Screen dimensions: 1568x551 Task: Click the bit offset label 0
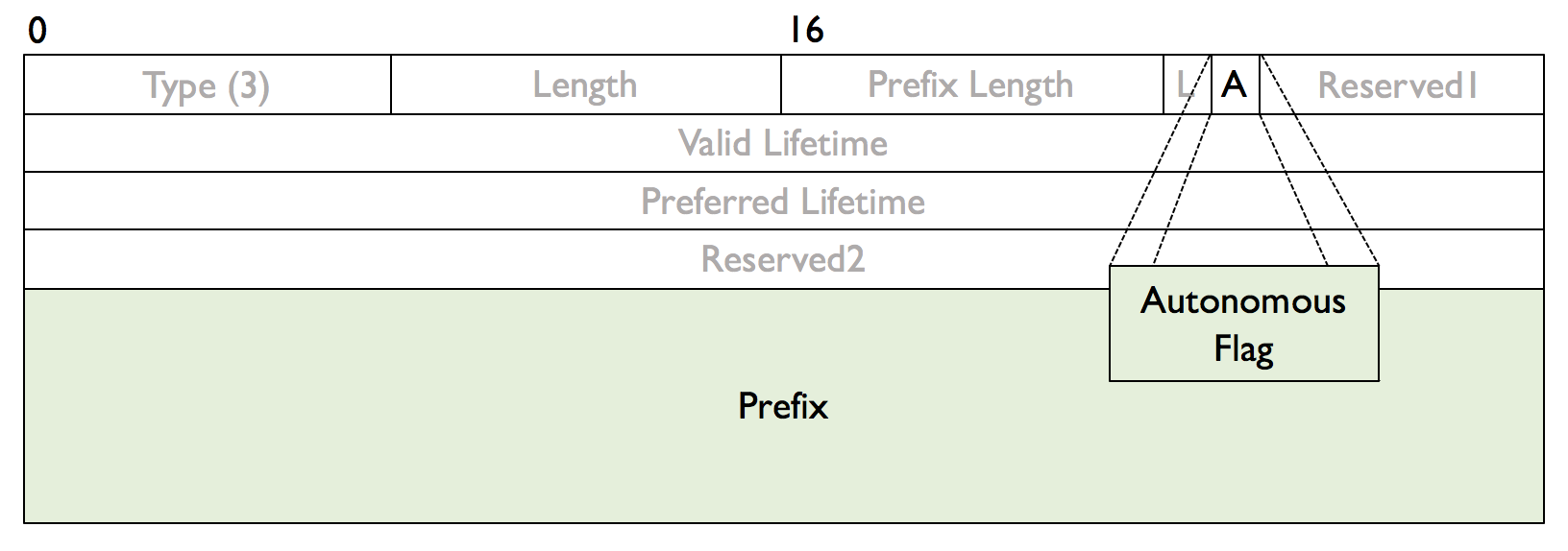(37, 32)
